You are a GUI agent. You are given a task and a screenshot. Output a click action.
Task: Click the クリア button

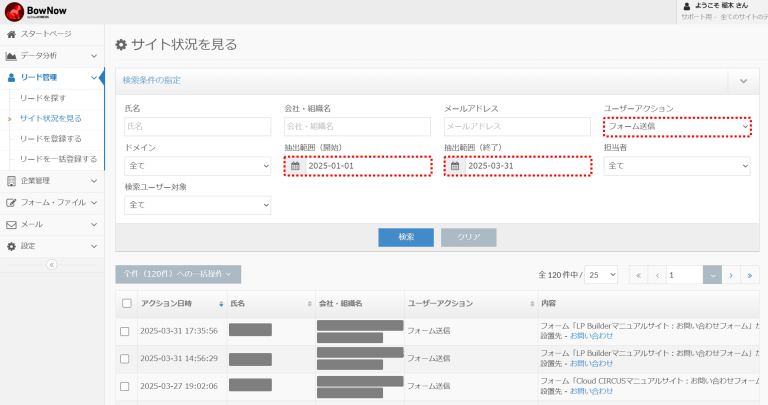[469, 237]
